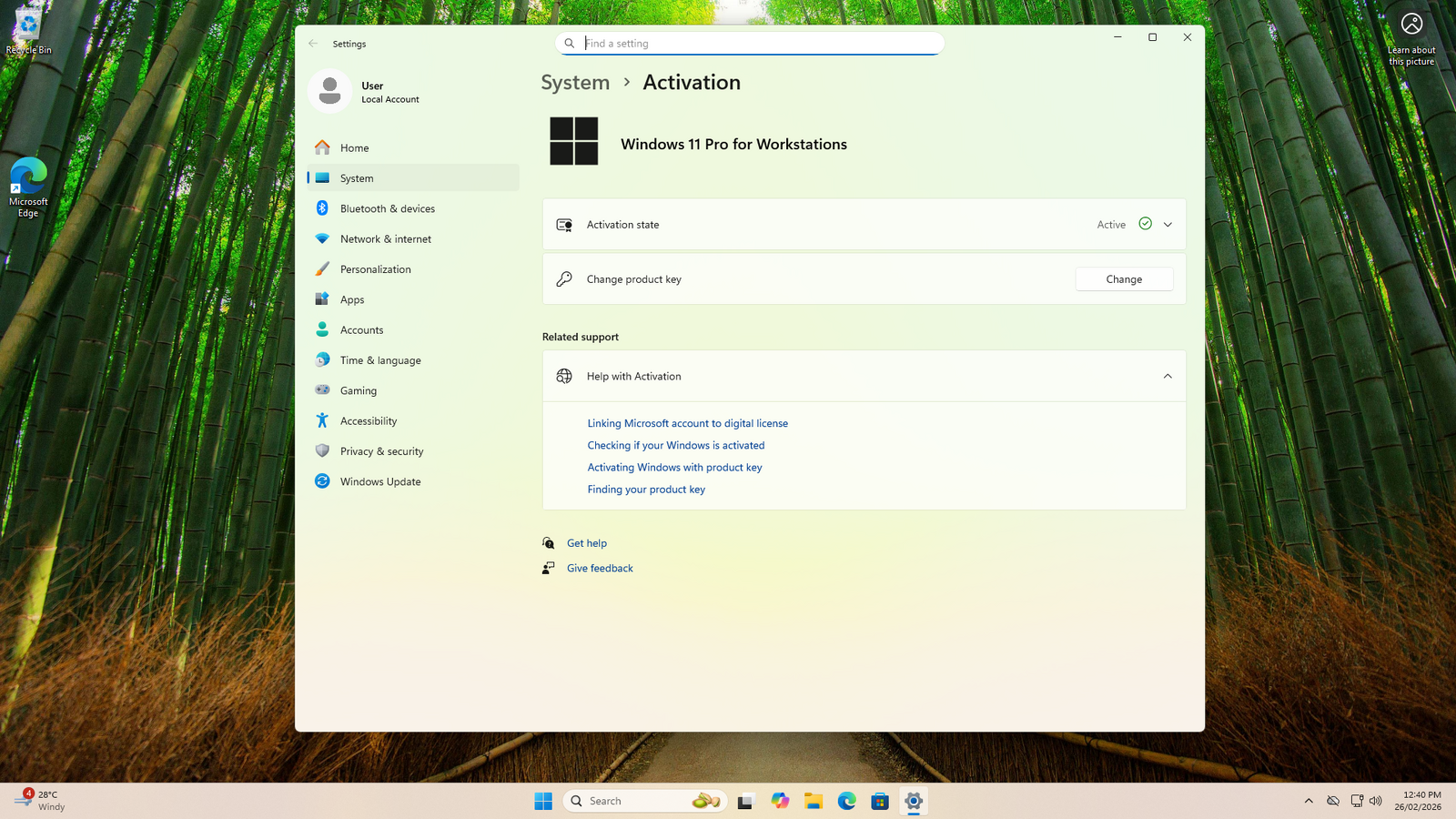The height and width of the screenshot is (819, 1456).
Task: Click the Get help link
Action: tap(586, 543)
